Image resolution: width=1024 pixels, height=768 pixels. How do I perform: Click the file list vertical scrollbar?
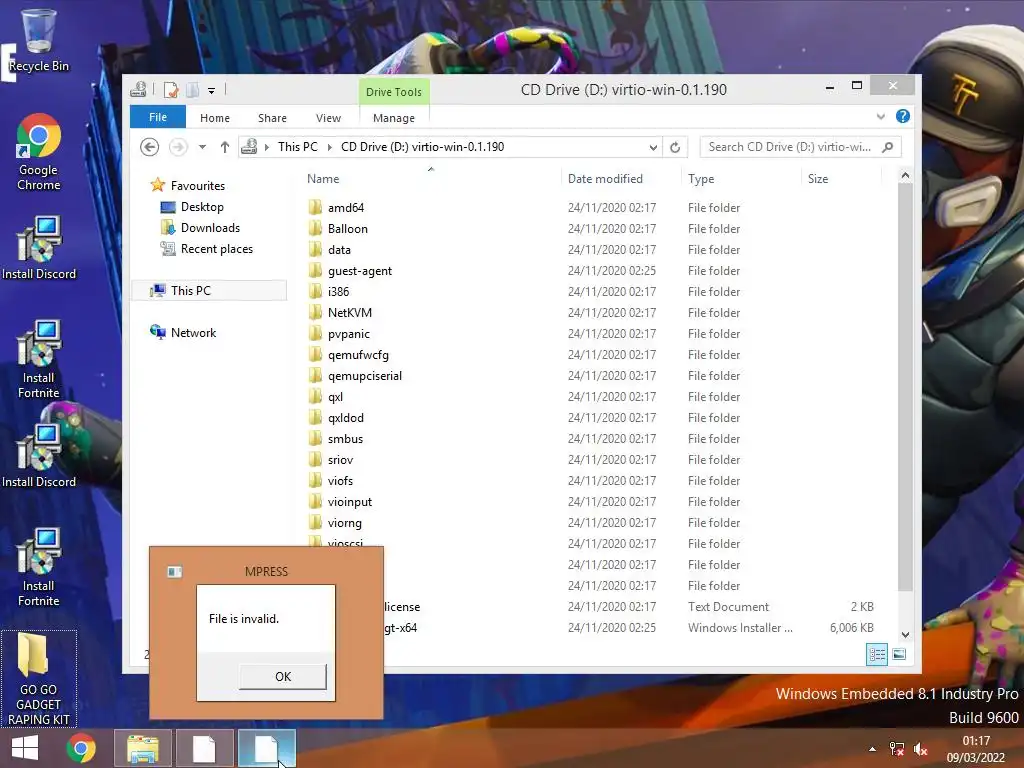click(x=905, y=387)
